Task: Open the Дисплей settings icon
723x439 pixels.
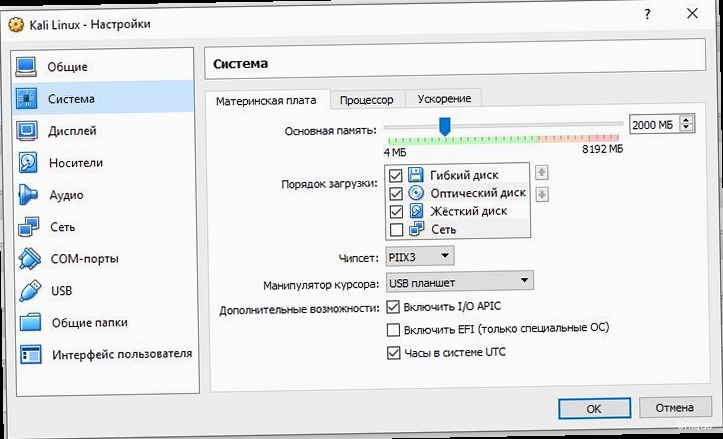Action: tap(29, 131)
